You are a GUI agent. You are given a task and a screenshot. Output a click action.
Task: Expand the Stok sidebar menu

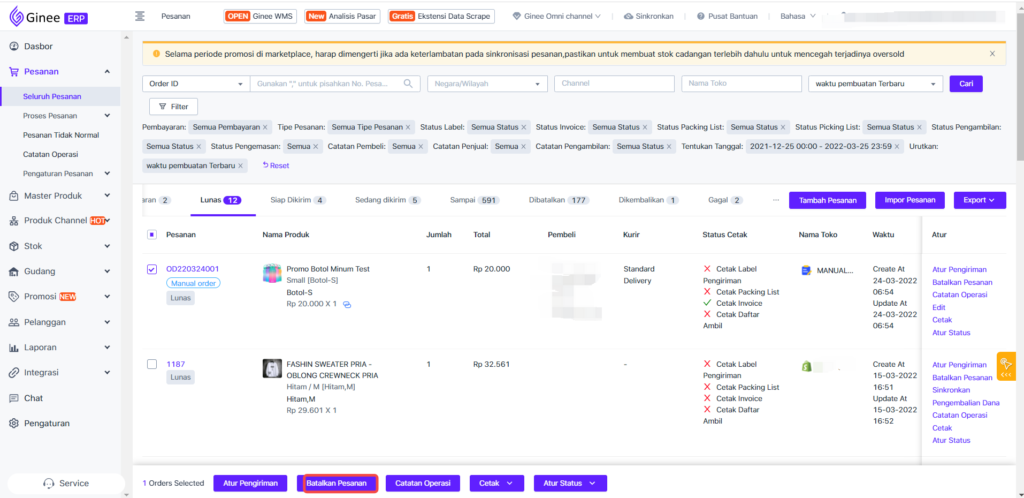107,246
